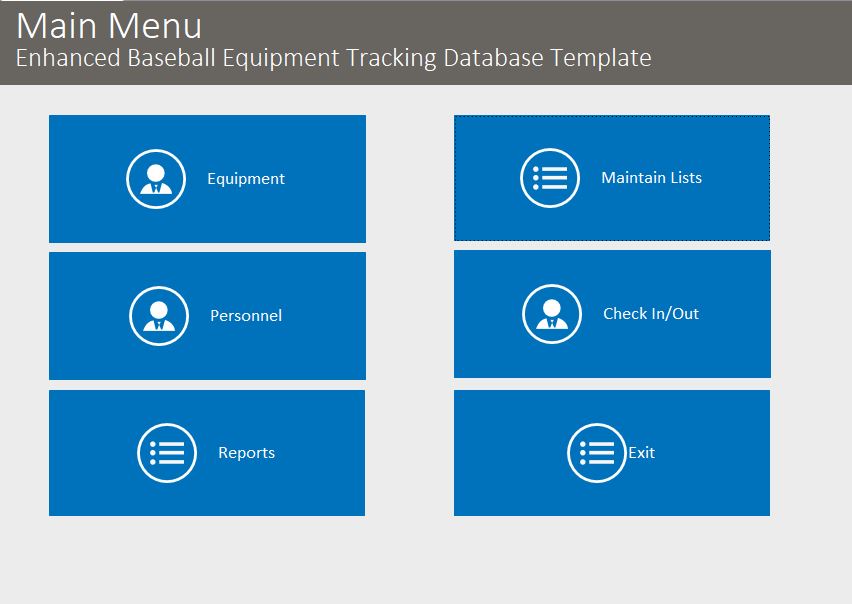This screenshot has height=604, width=852.
Task: Click the person icon beside Personnel
Action: (159, 316)
